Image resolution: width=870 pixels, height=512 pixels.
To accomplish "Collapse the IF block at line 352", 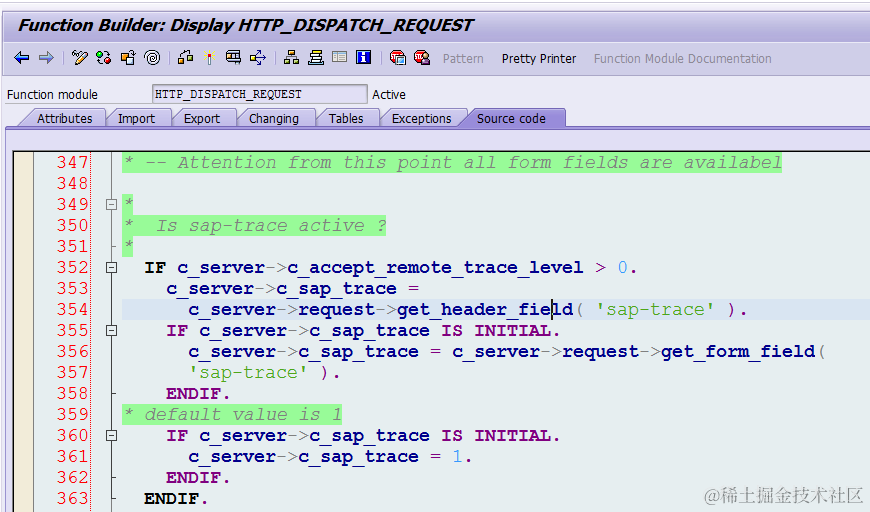I will (x=112, y=267).
